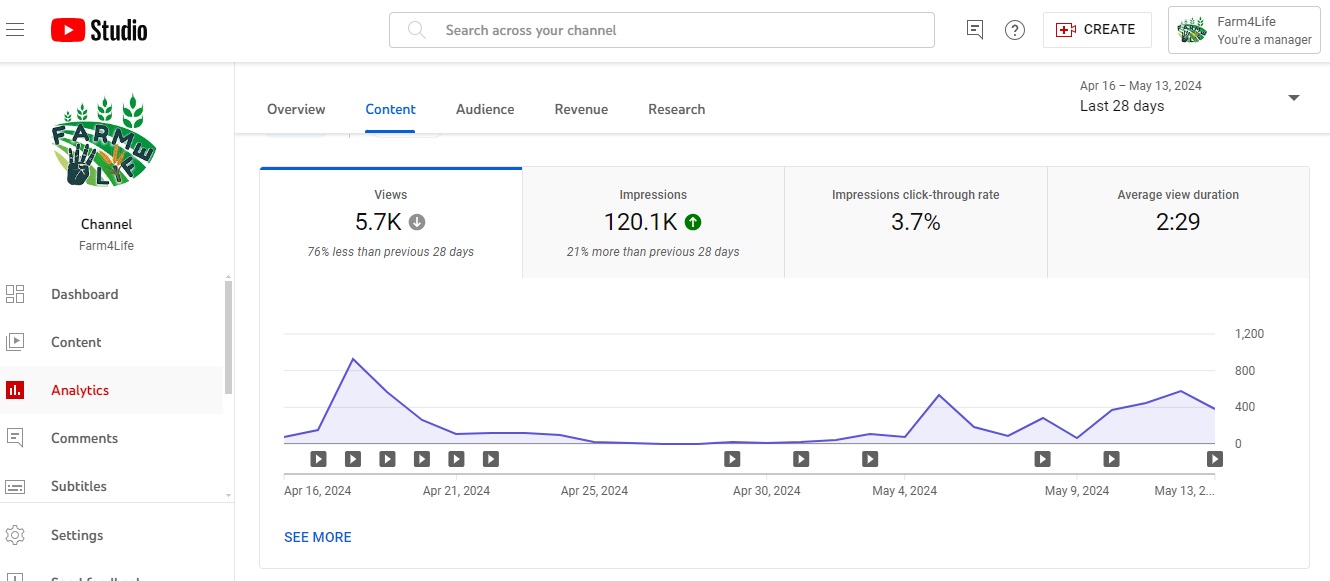1330x581 pixels.
Task: Open Subtitles in the sidebar
Action: click(x=79, y=486)
